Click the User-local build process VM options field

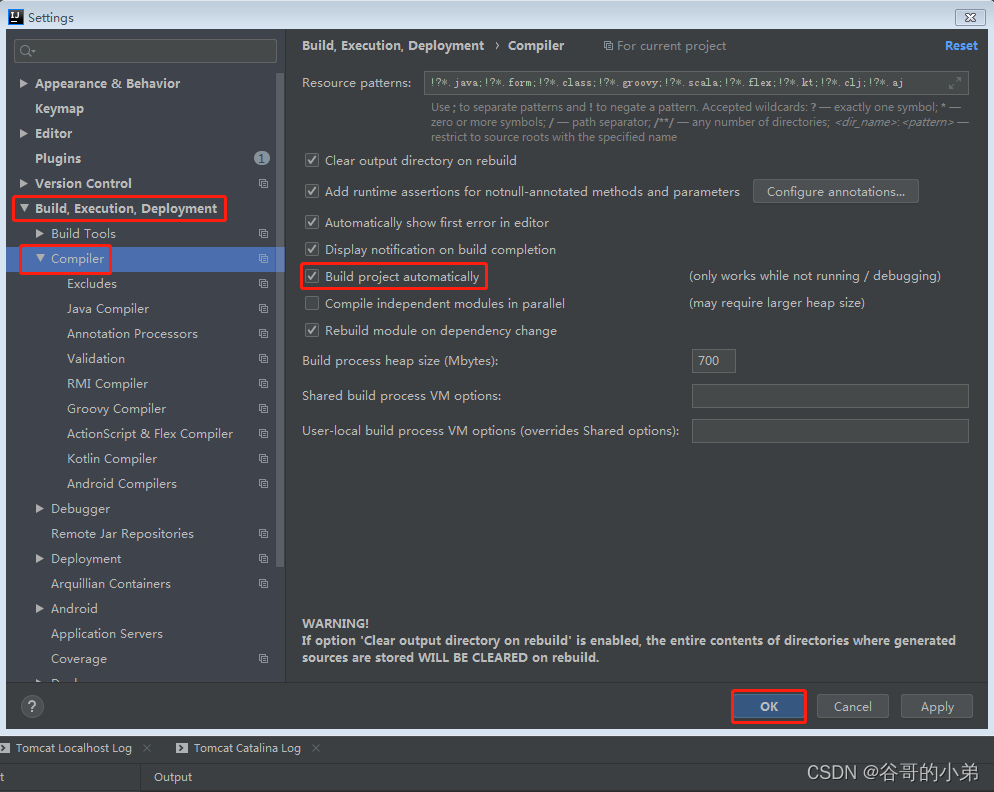pos(830,431)
